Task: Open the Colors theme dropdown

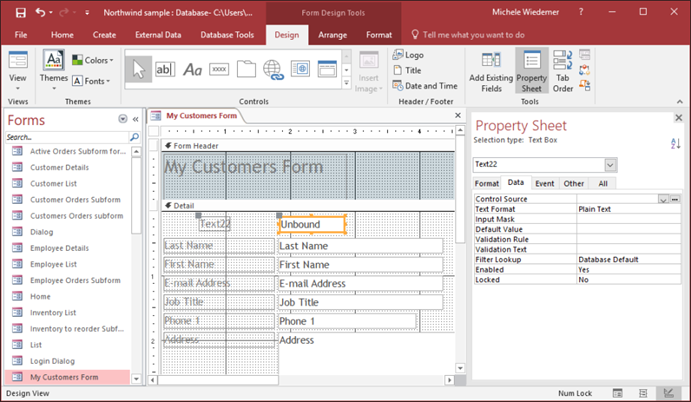Action: tap(93, 60)
